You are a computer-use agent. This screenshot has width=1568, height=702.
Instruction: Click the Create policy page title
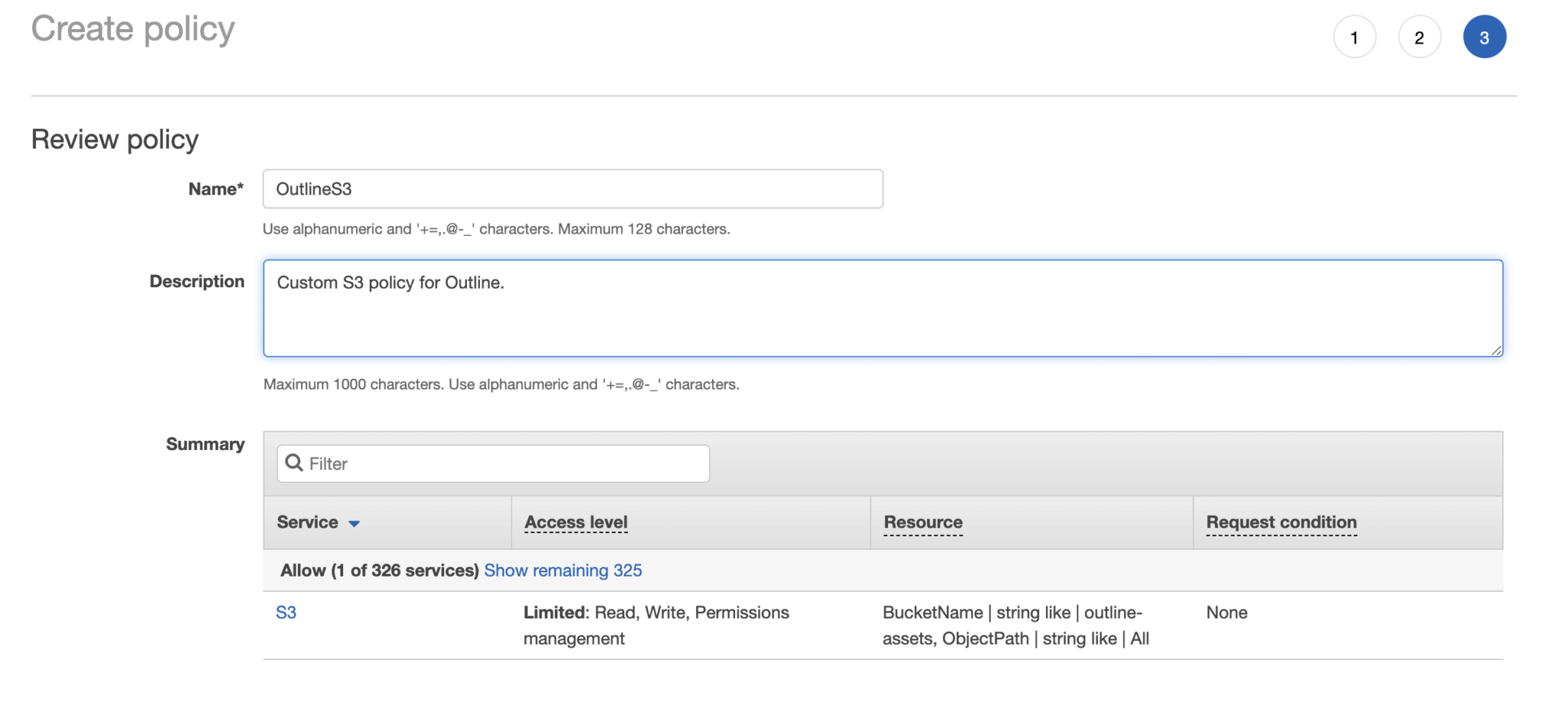(x=132, y=28)
